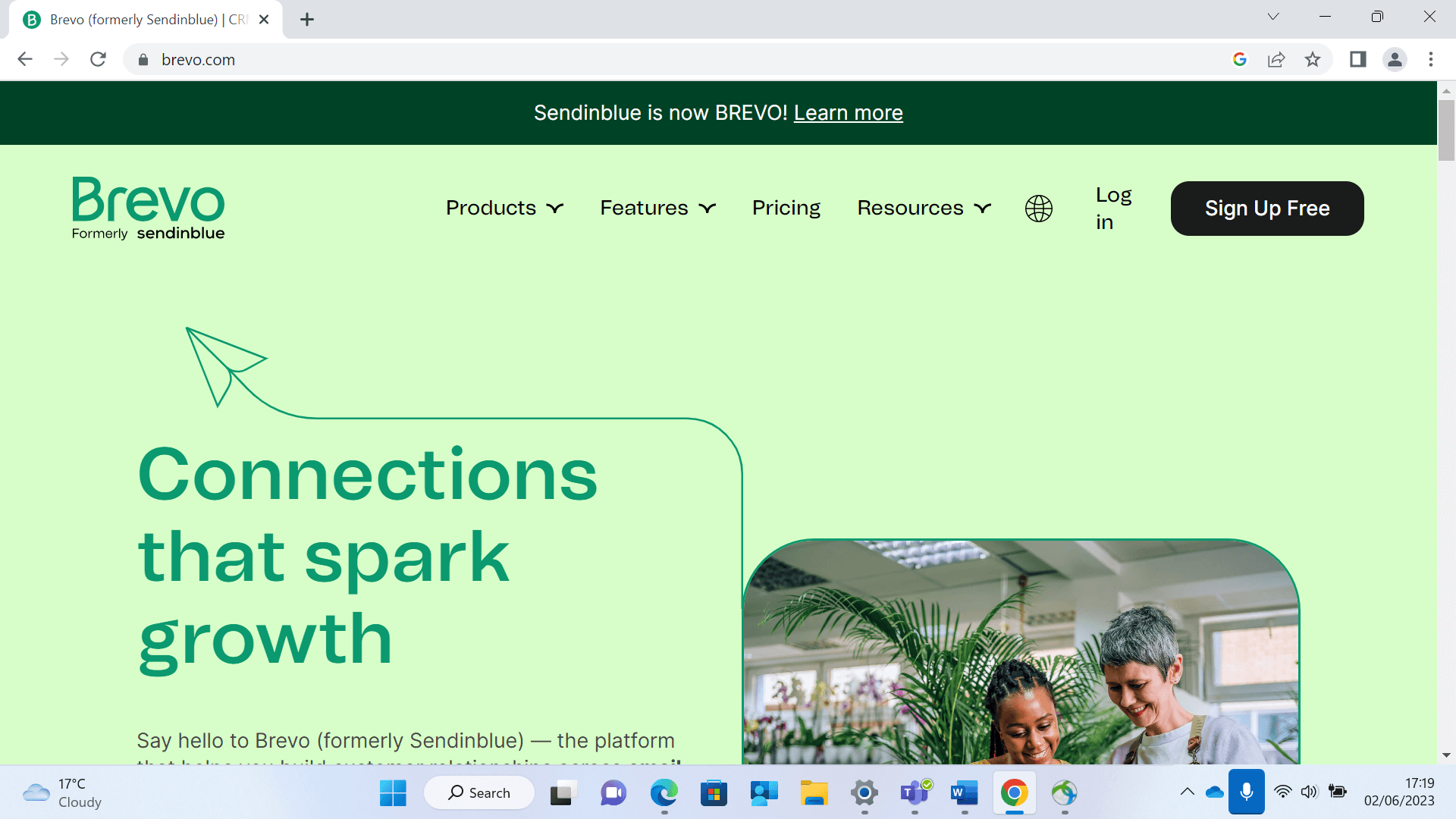Expand the Features menu
The width and height of the screenshot is (1456, 819).
pyautogui.click(x=658, y=208)
